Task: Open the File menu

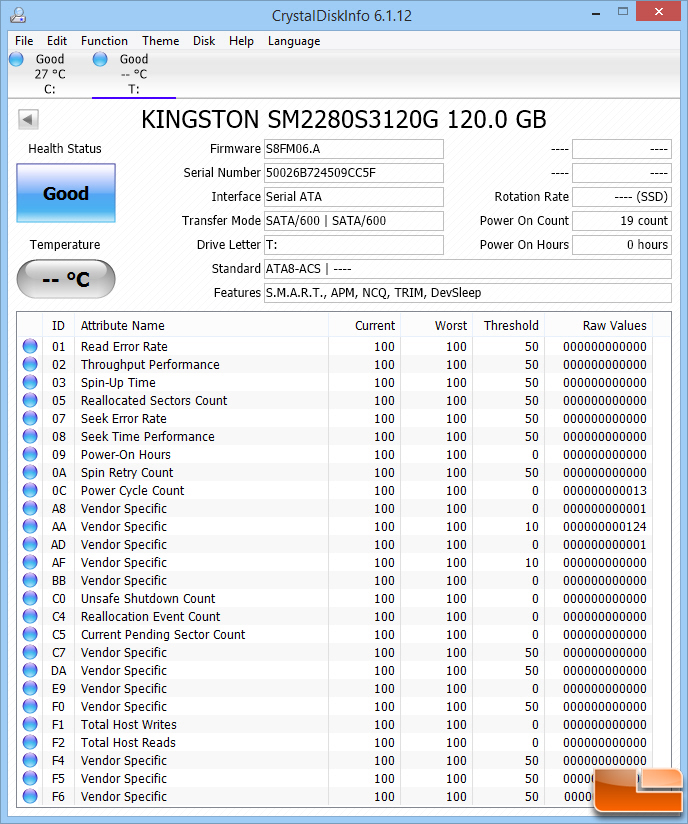Action: (24, 41)
